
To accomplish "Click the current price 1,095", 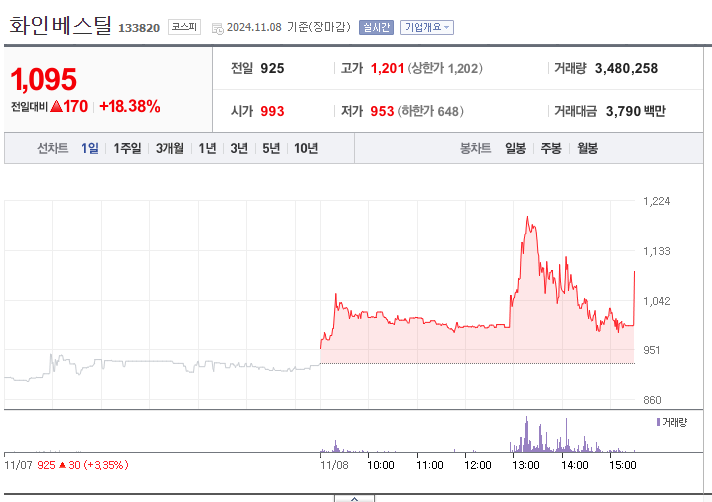I will 44,79.
